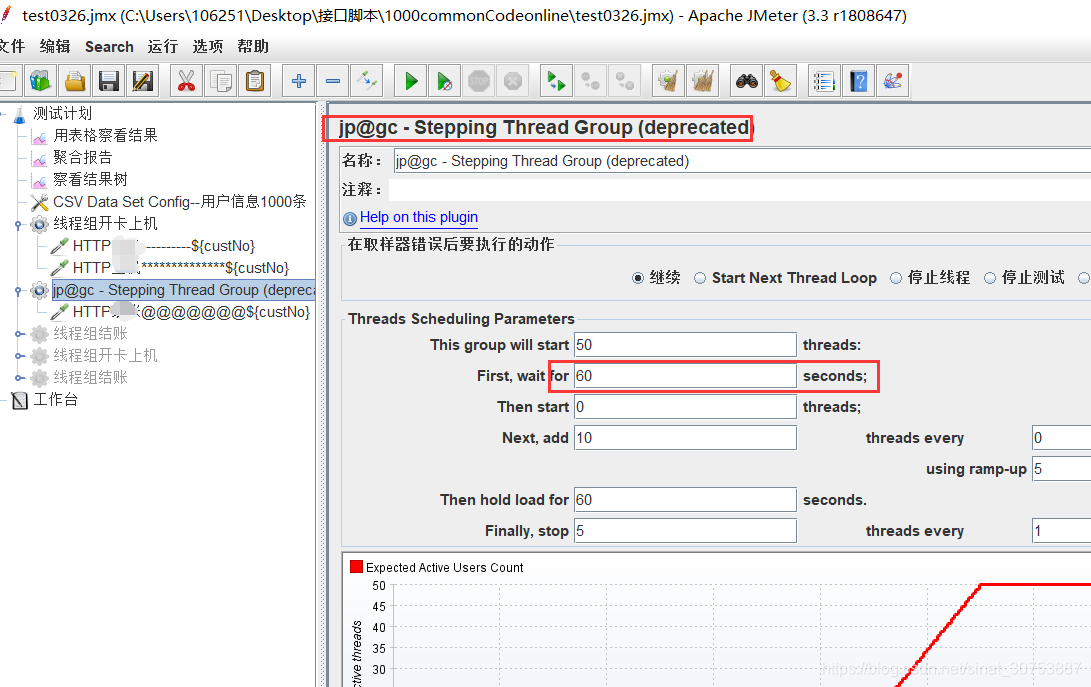Viewport: 1091px width, 687px height.
Task: Click the Remote Stop All icon
Action: [x=591, y=81]
